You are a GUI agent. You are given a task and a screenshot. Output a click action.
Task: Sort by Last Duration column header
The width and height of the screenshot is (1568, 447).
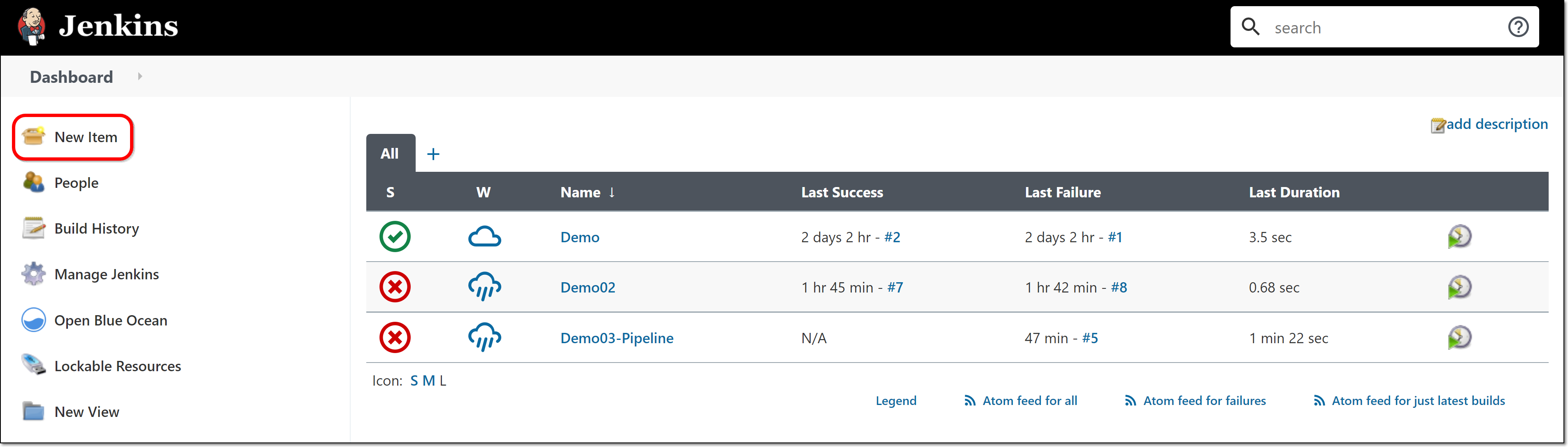click(1294, 192)
